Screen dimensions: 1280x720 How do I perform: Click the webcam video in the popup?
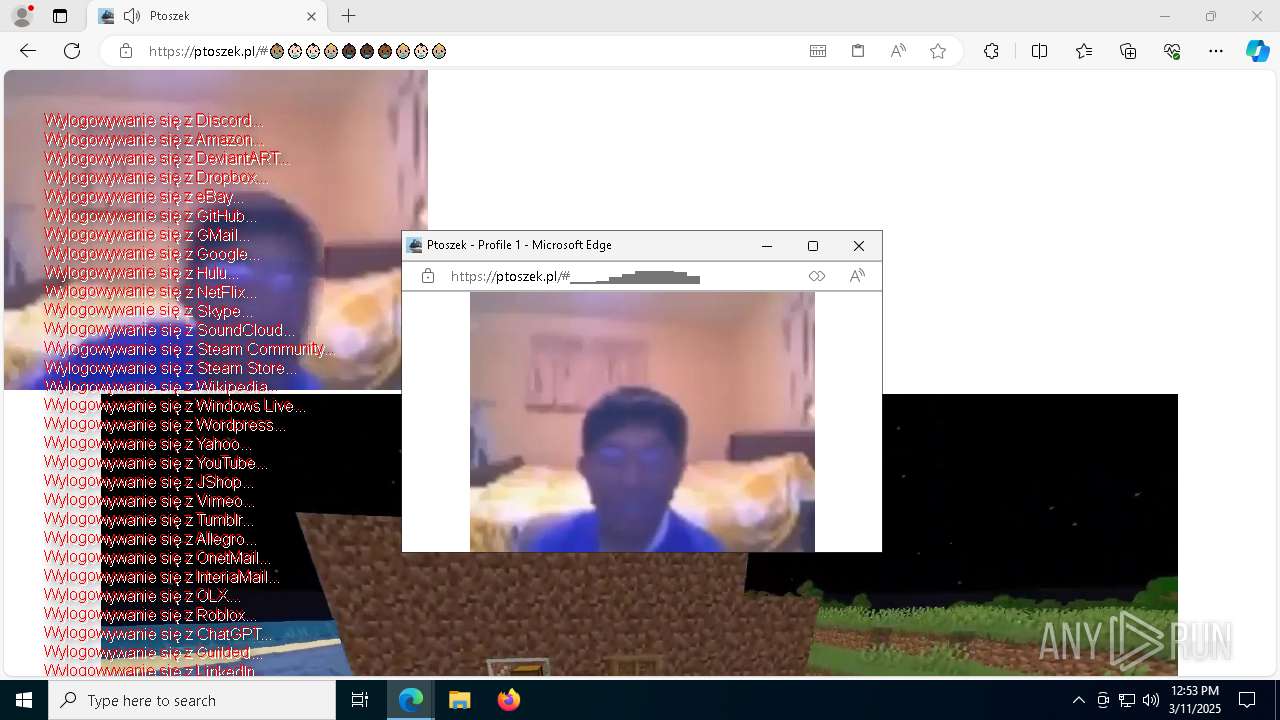coord(642,421)
